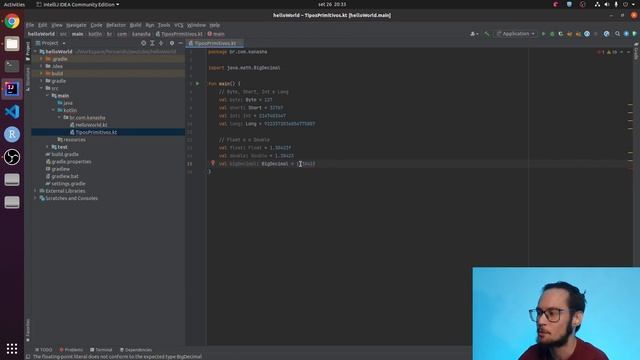Select HelloWorld.kt in project tree

click(91, 125)
